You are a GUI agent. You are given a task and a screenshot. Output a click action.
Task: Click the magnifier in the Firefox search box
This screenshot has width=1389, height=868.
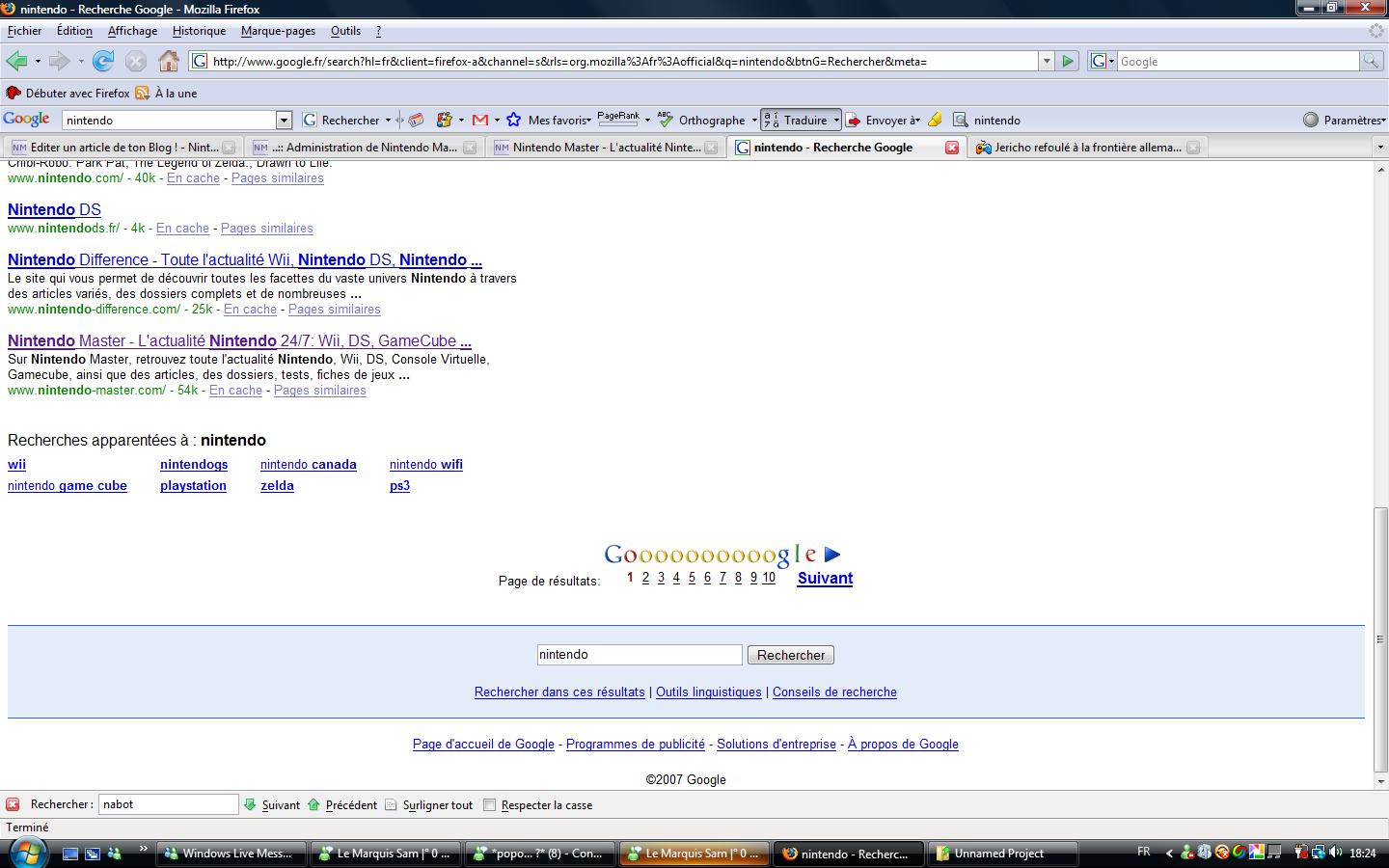coord(1371,62)
